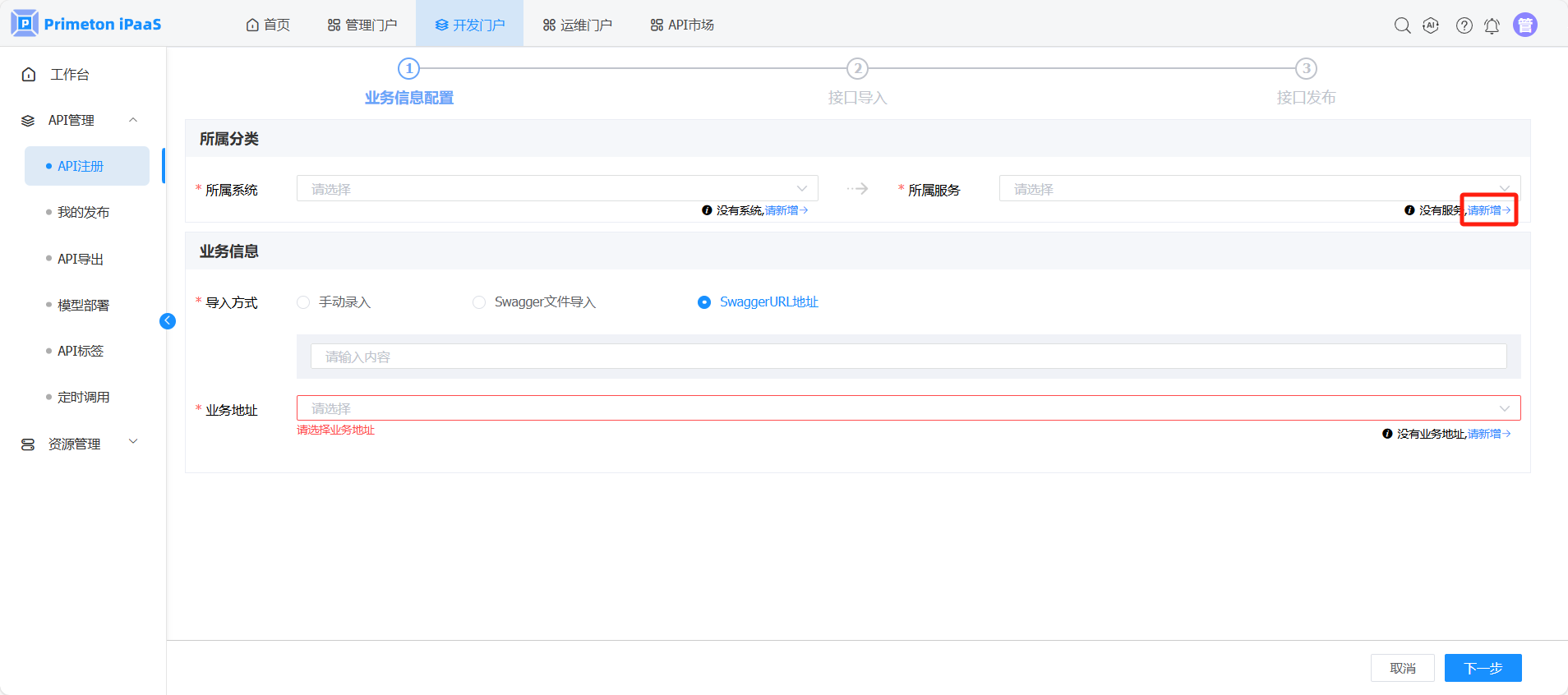Click the user avatar icon

tap(1524, 25)
